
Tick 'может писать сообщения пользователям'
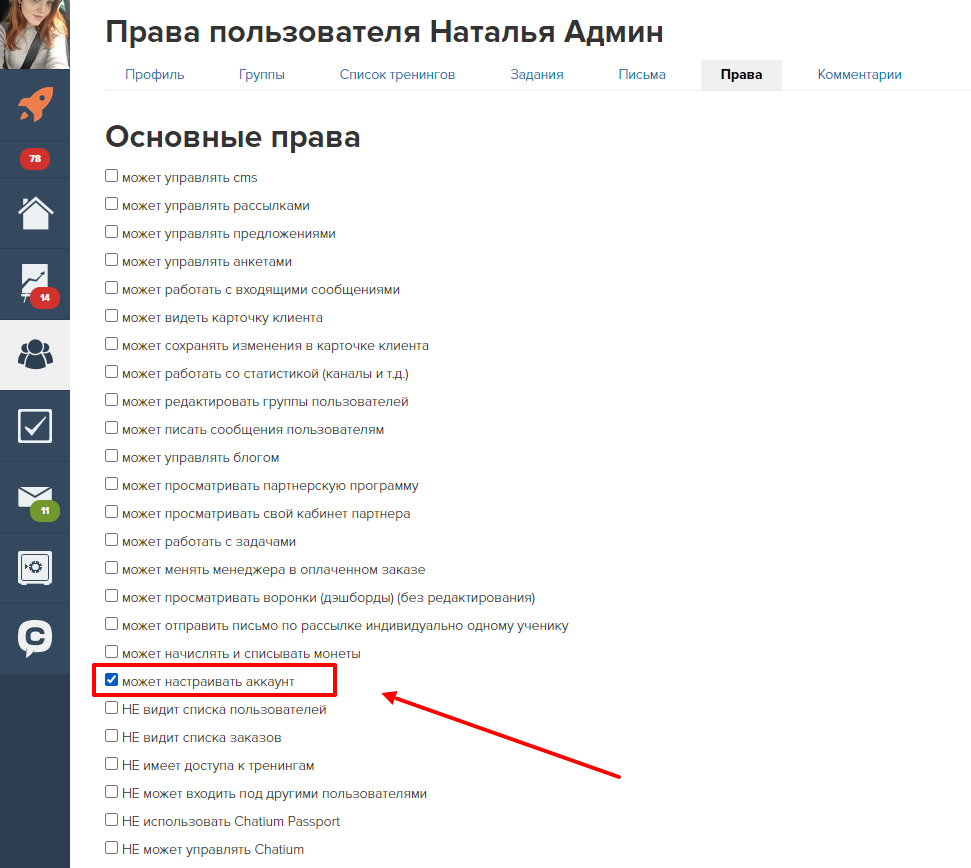[x=111, y=428]
